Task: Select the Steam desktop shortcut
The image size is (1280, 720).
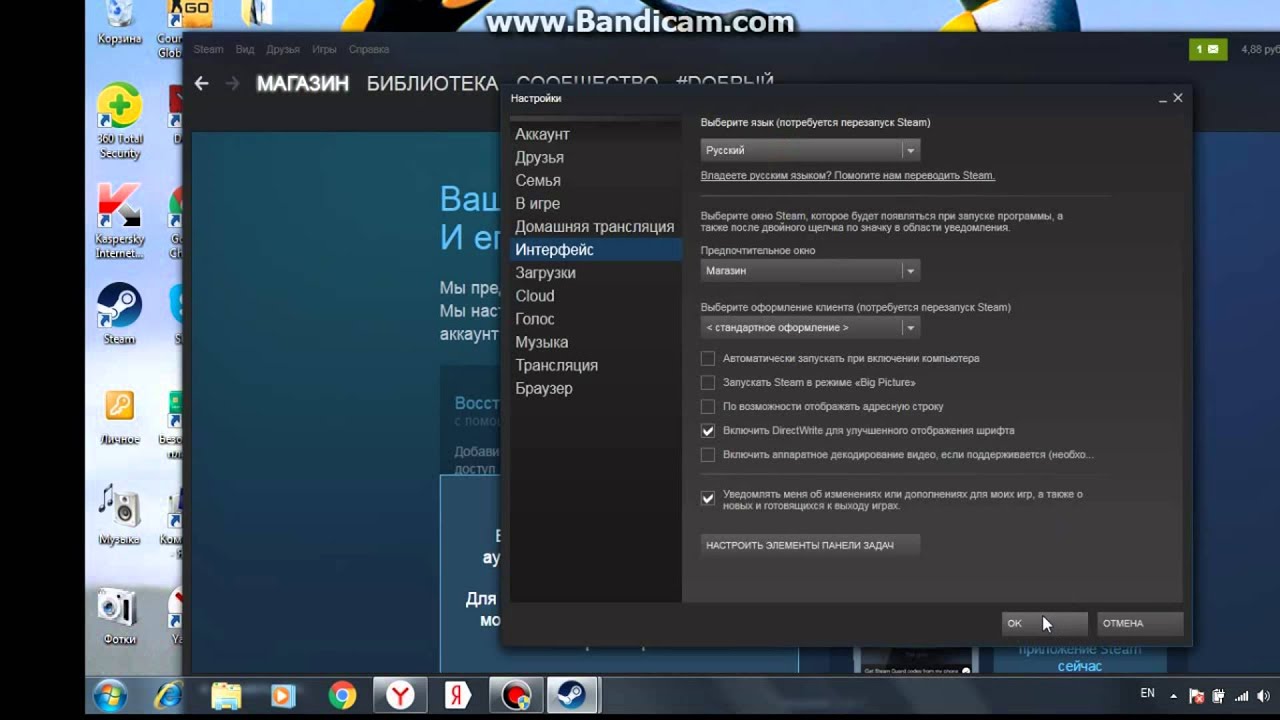Action: coord(120,313)
